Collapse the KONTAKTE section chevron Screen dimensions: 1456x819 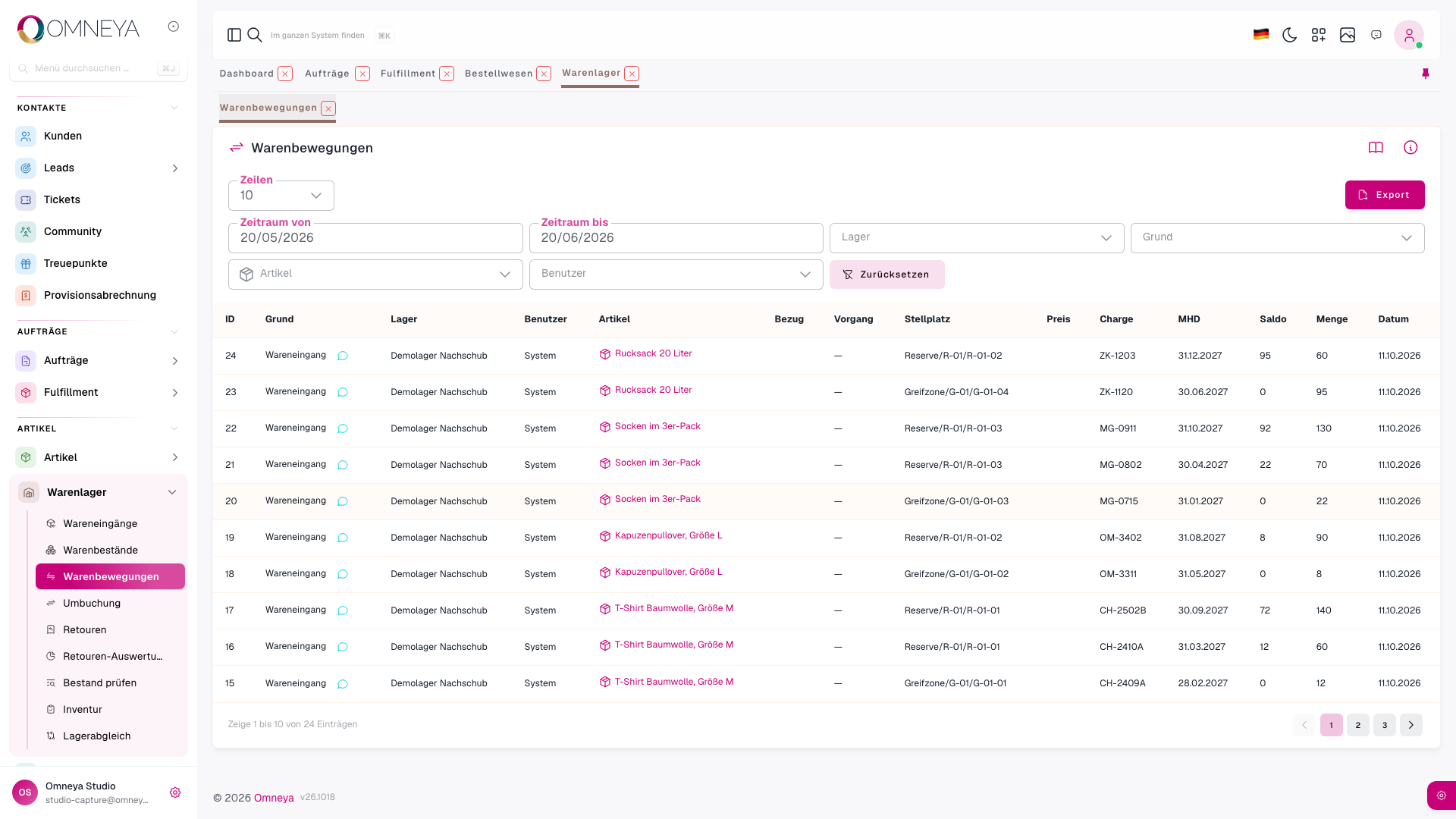point(174,108)
